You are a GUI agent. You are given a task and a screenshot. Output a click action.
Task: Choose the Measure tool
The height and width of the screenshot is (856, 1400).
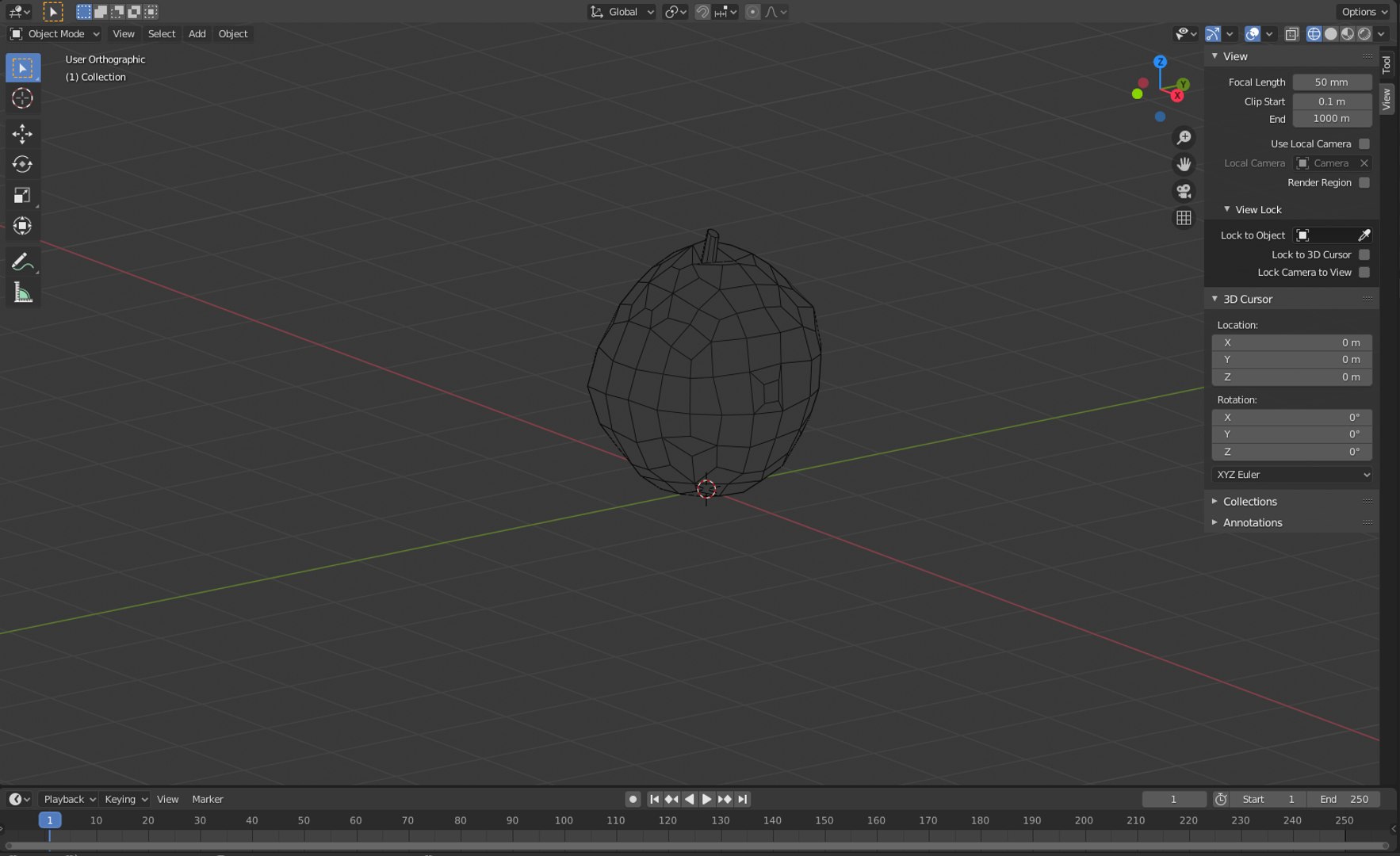tap(22, 292)
